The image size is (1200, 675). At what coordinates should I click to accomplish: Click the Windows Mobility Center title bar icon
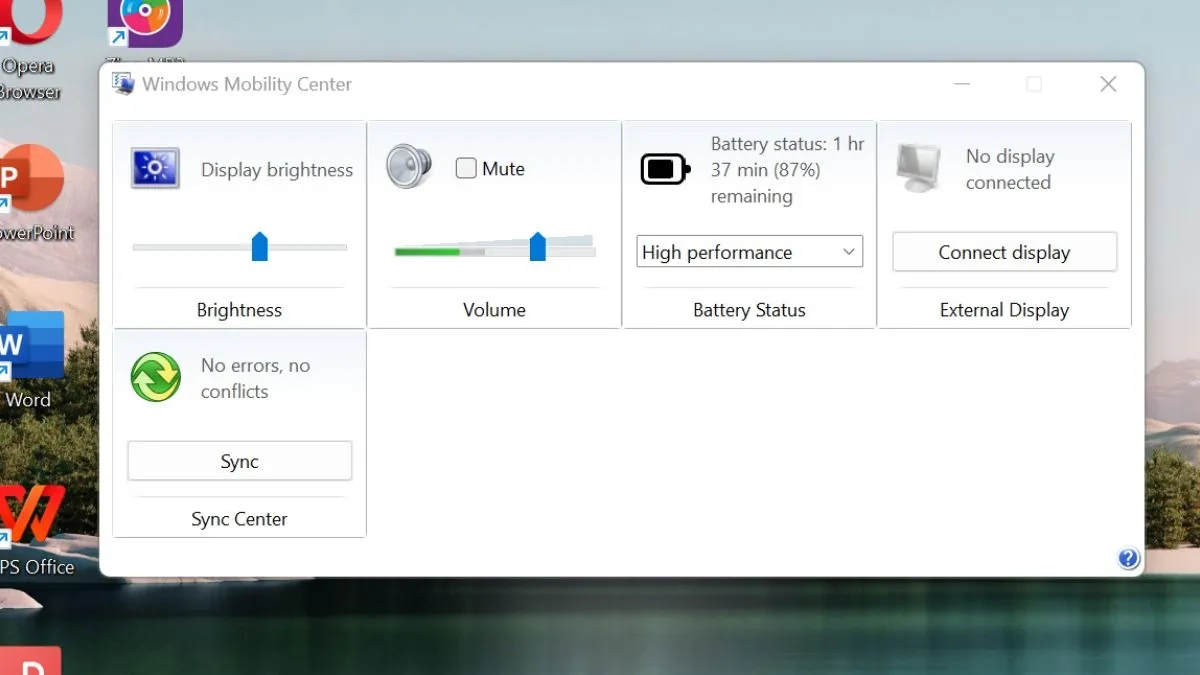pos(123,84)
